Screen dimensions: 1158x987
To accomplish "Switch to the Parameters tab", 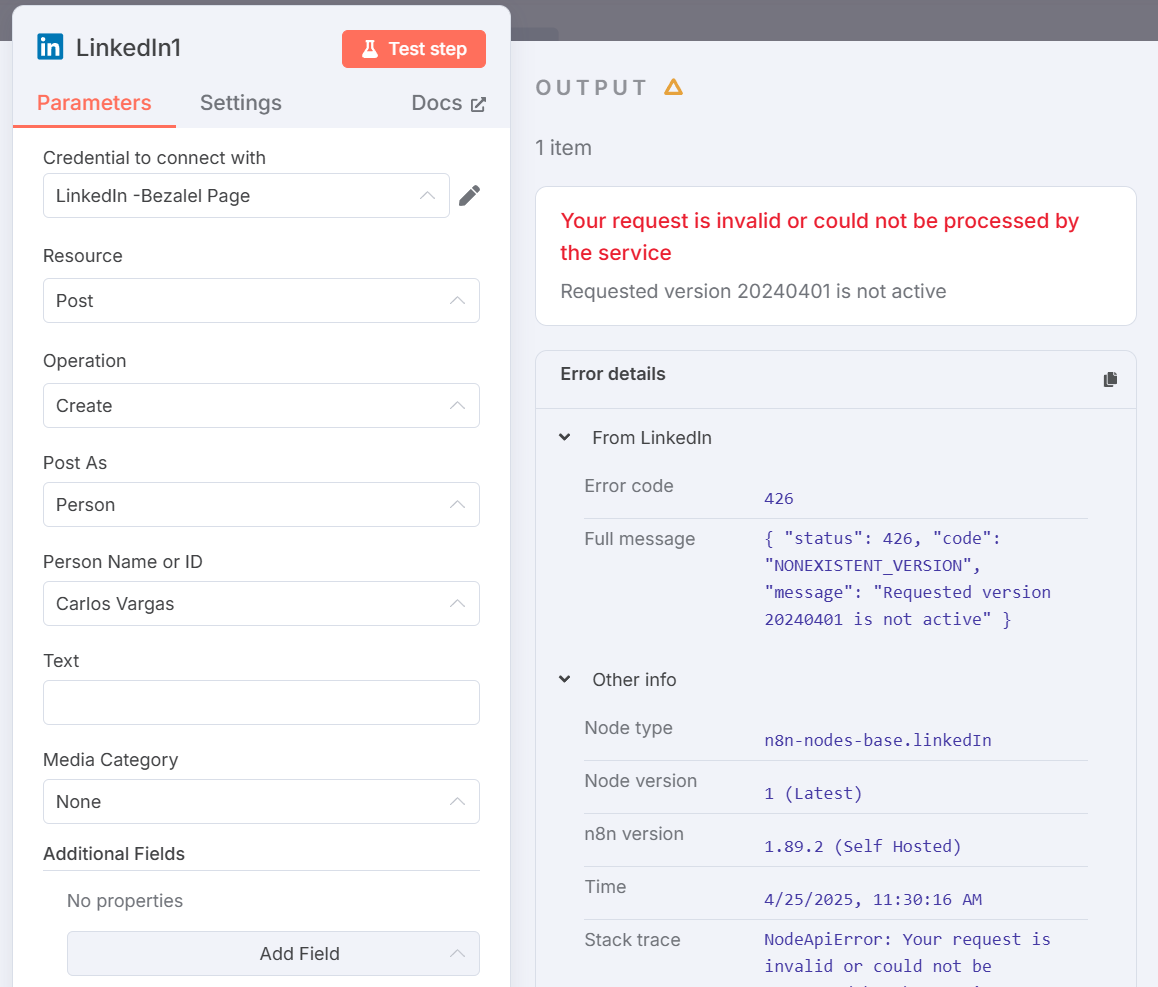I will pyautogui.click(x=94, y=103).
